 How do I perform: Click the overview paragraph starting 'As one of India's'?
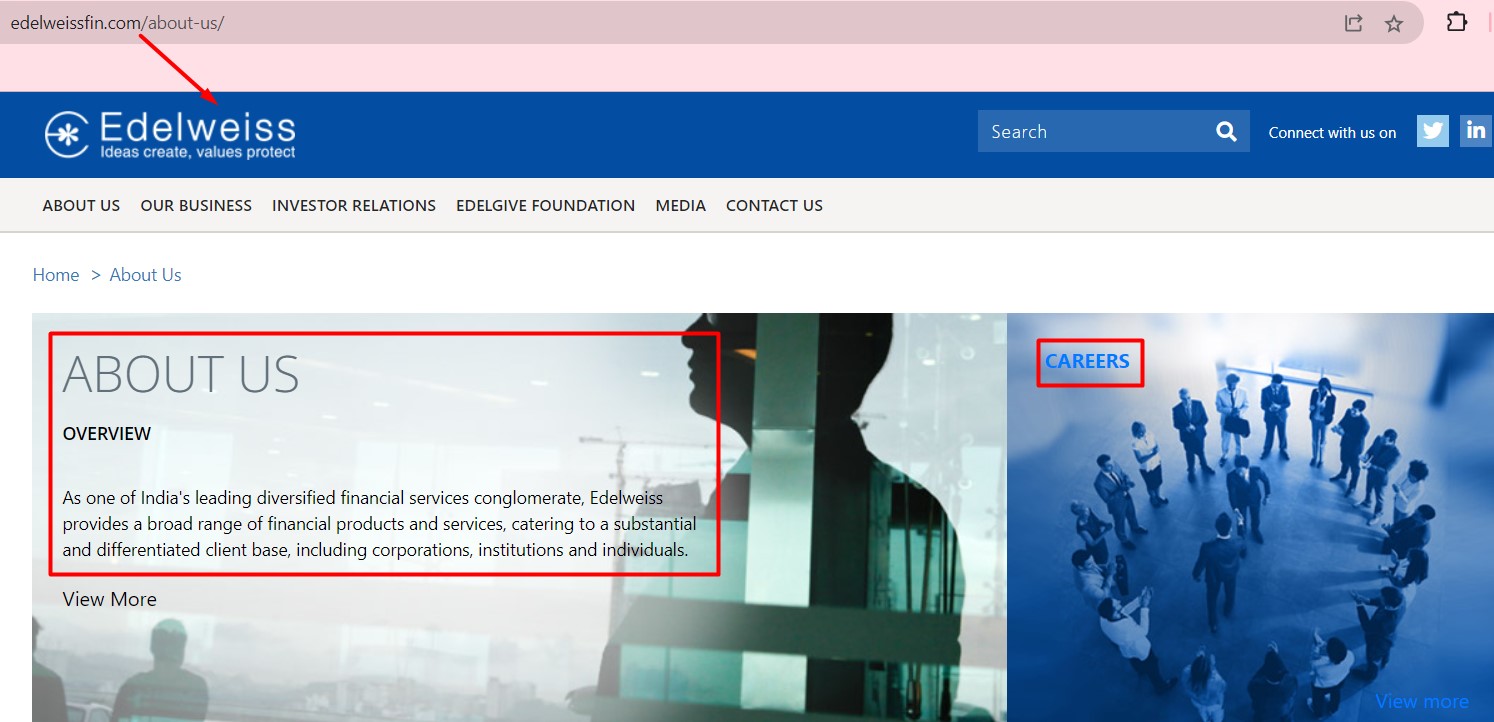380,523
